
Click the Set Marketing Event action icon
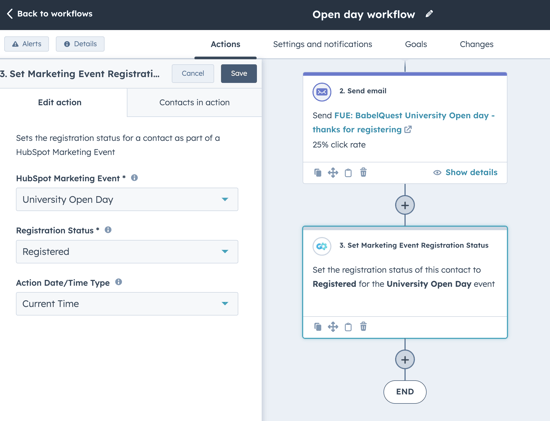click(x=322, y=246)
